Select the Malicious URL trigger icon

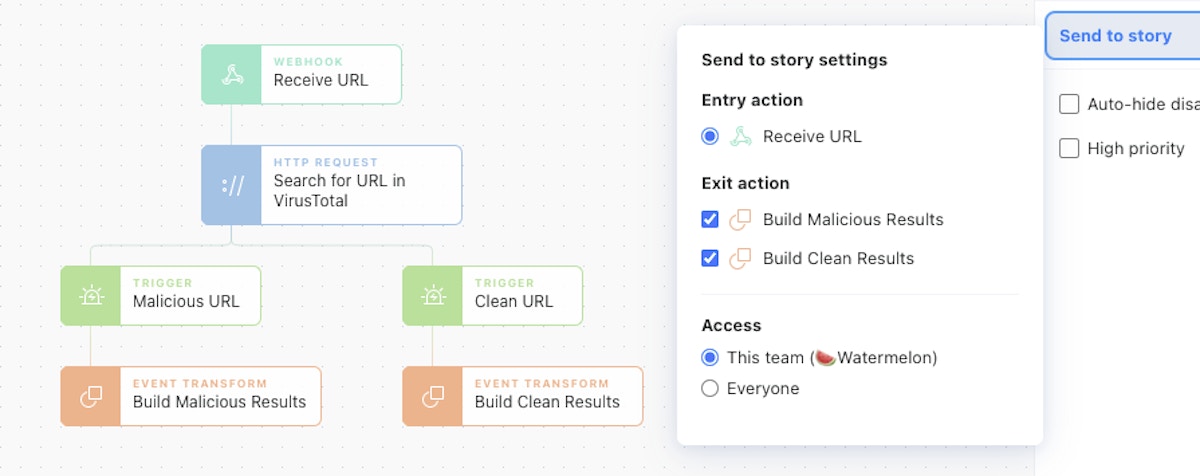91,296
